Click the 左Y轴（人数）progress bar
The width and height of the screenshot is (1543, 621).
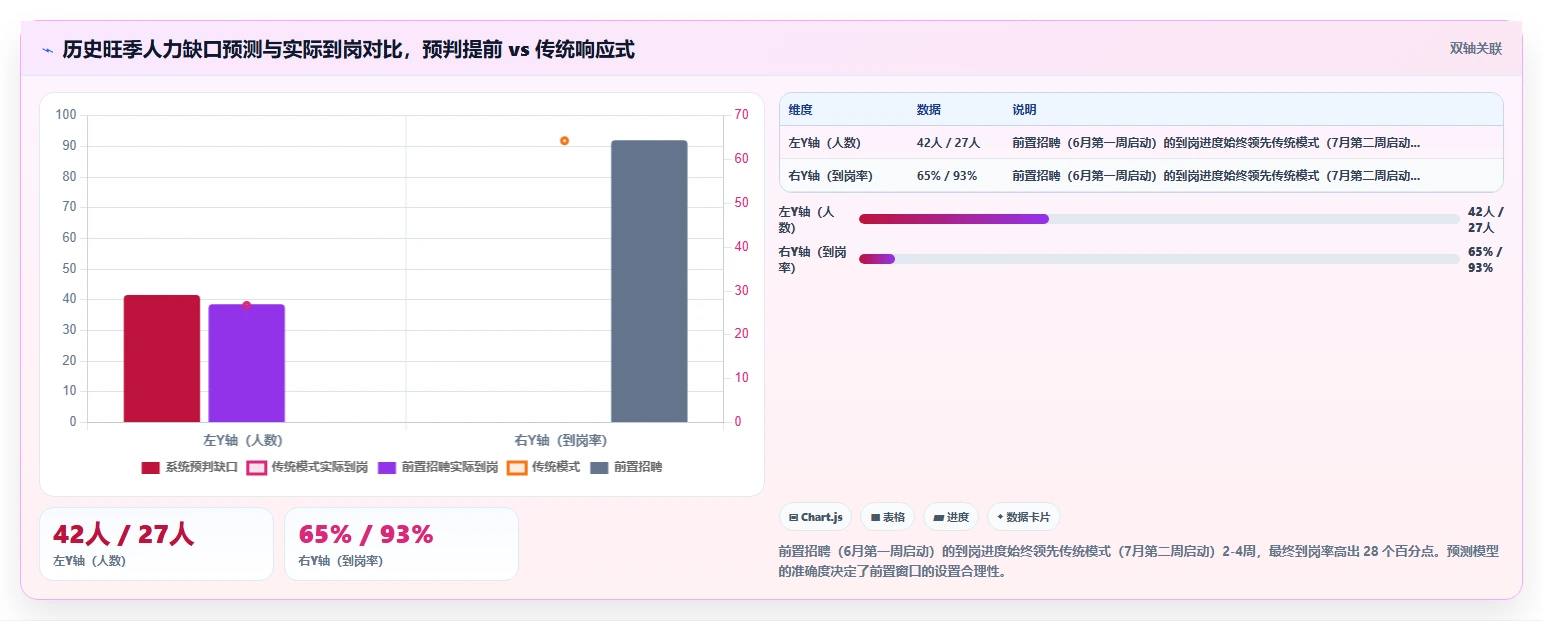pyautogui.click(x=1159, y=219)
